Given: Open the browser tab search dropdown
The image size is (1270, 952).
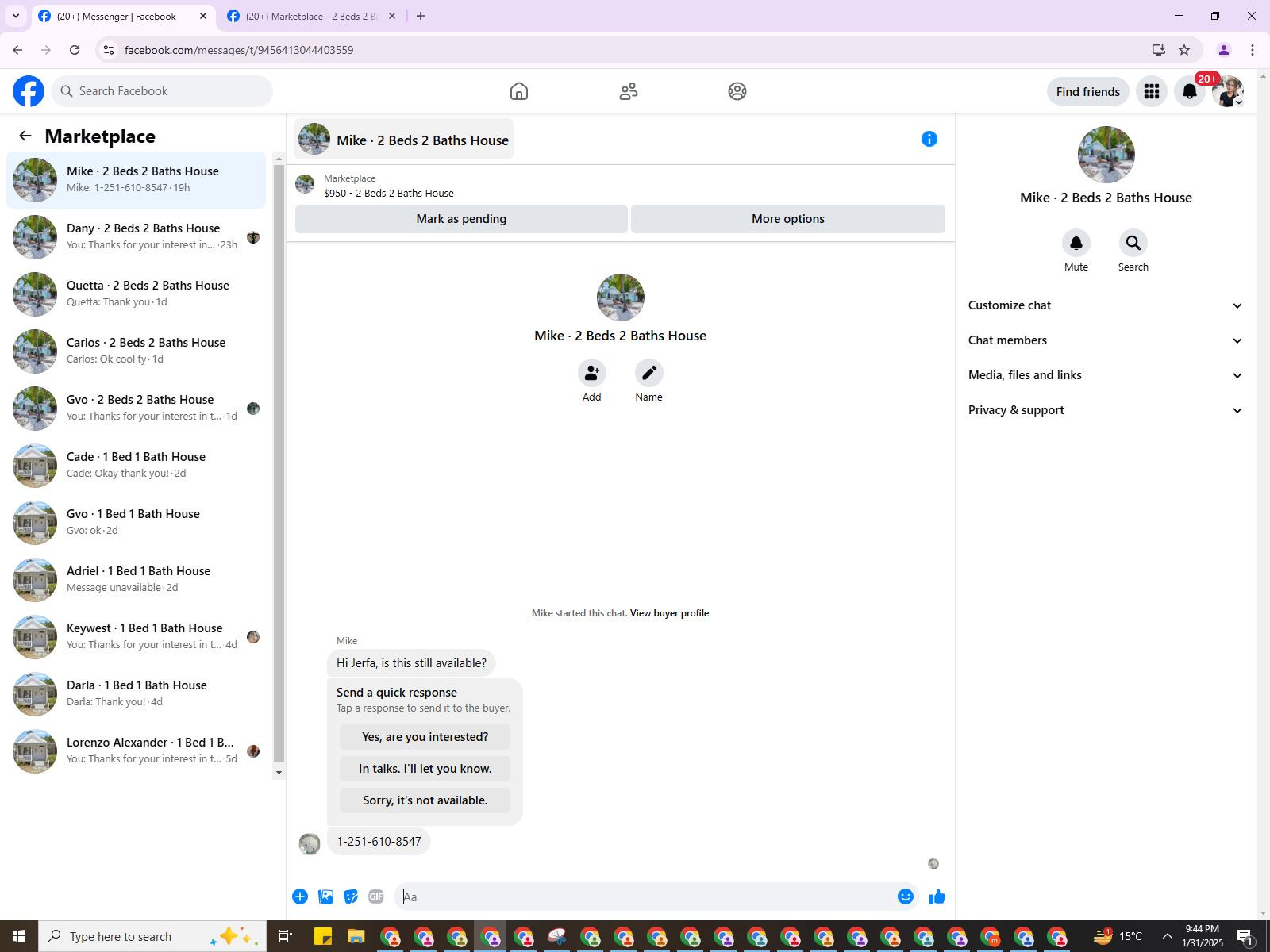Looking at the screenshot, I should tap(15, 16).
